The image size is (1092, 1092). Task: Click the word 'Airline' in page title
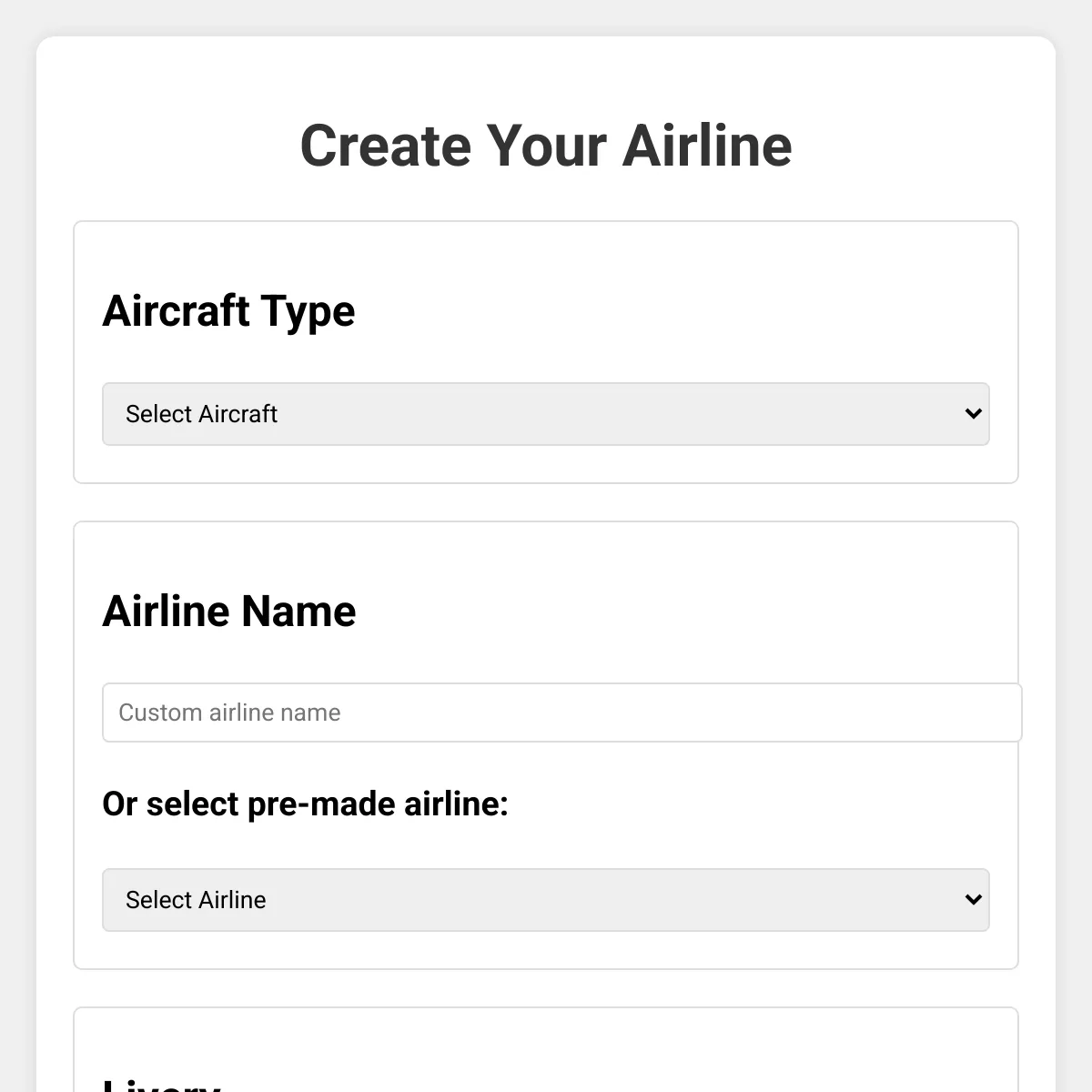click(707, 146)
